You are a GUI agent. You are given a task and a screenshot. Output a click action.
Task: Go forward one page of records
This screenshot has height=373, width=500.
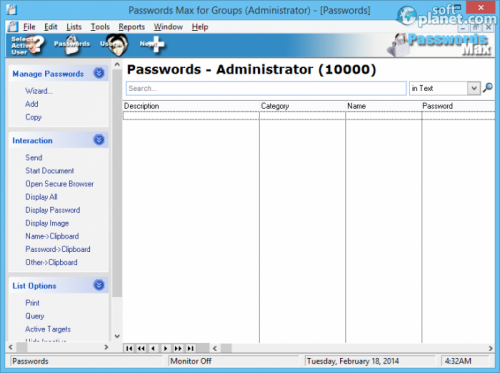pos(178,348)
